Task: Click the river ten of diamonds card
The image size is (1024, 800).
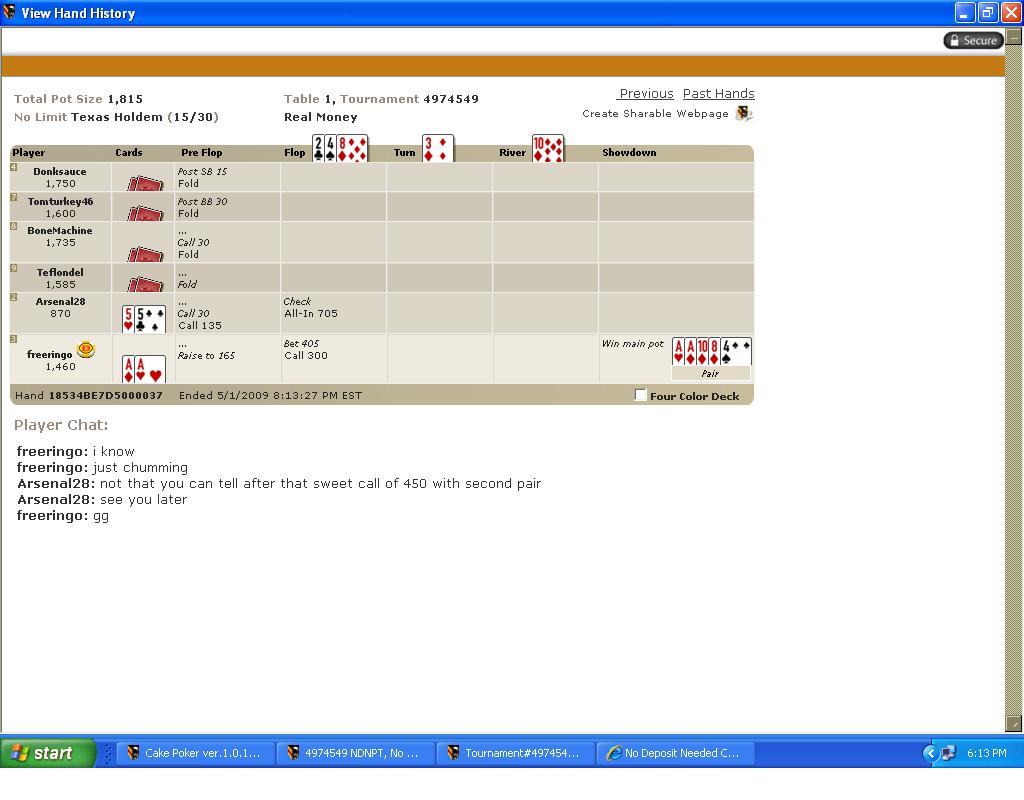Action: click(548, 148)
